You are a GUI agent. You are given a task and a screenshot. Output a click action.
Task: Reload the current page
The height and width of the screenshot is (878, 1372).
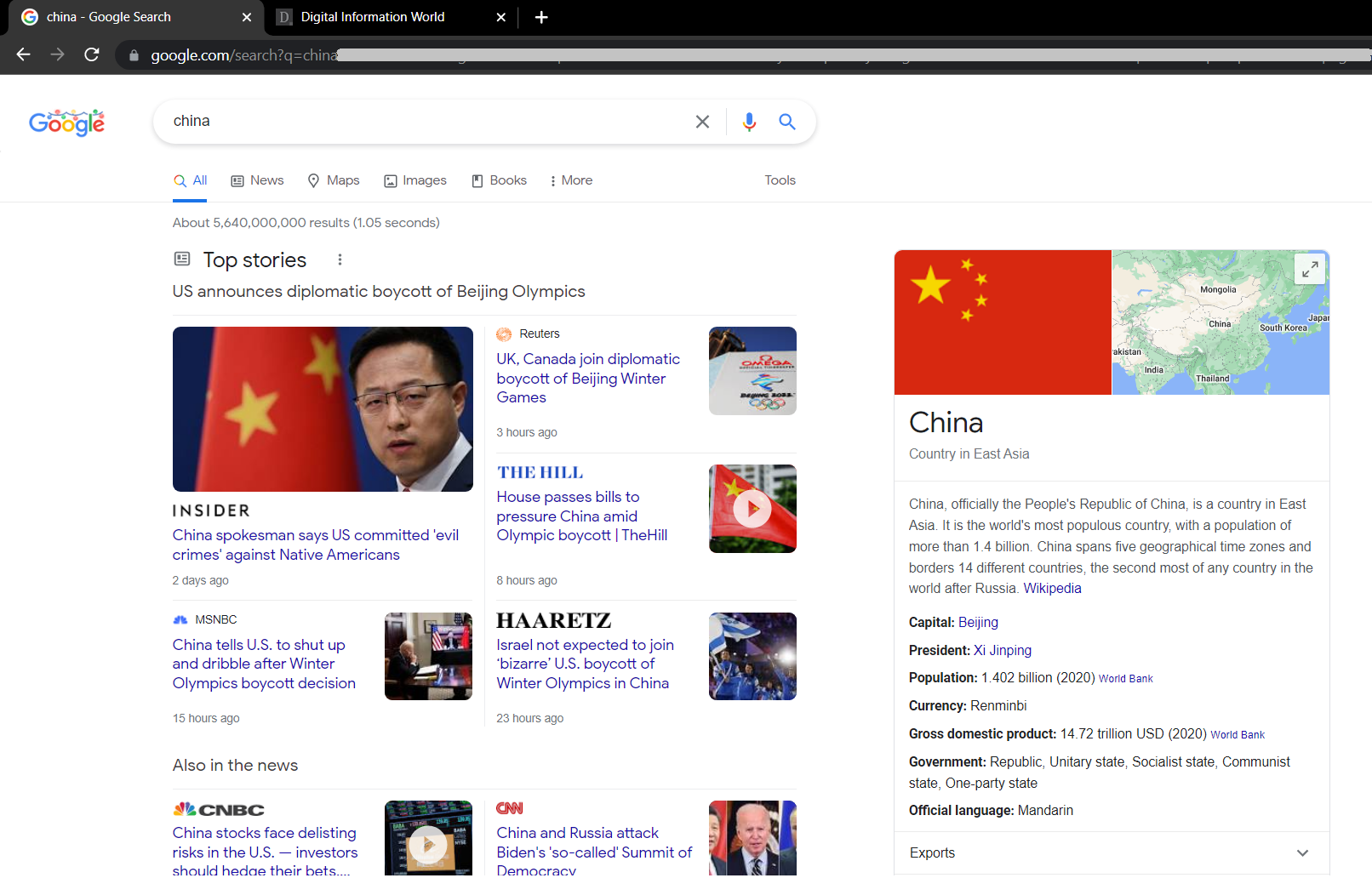[92, 54]
